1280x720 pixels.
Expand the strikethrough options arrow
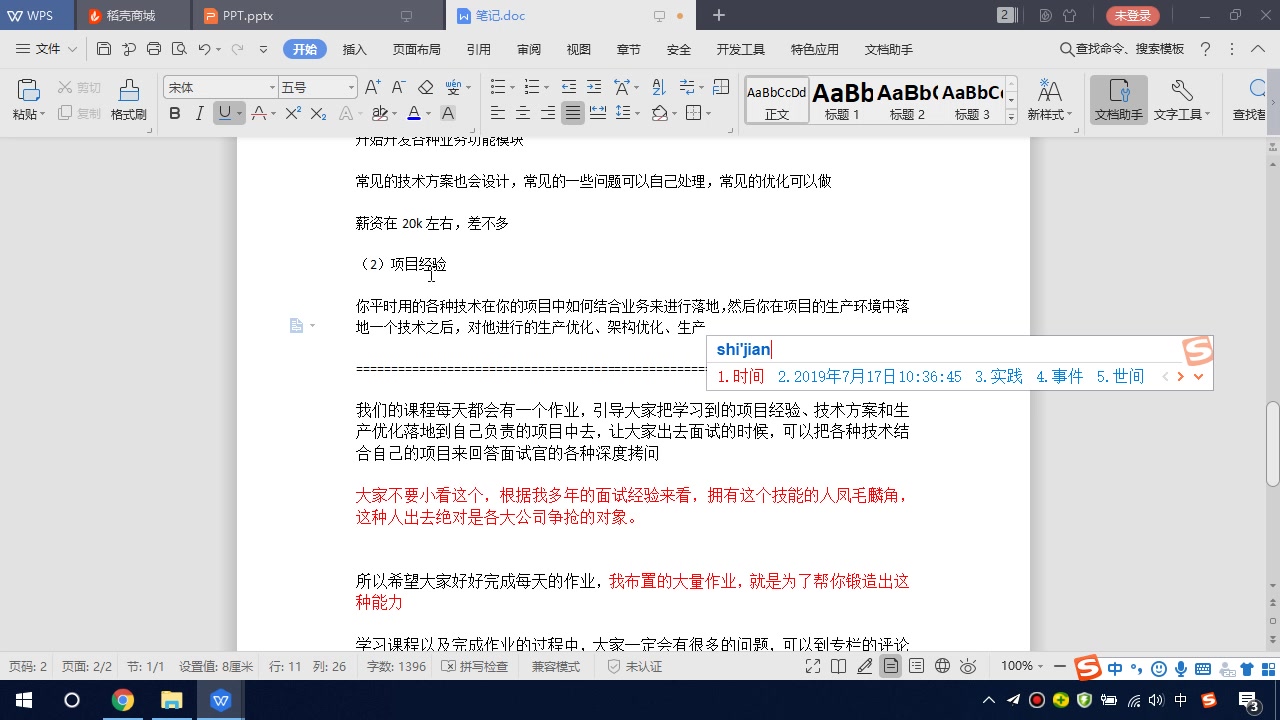click(x=273, y=114)
